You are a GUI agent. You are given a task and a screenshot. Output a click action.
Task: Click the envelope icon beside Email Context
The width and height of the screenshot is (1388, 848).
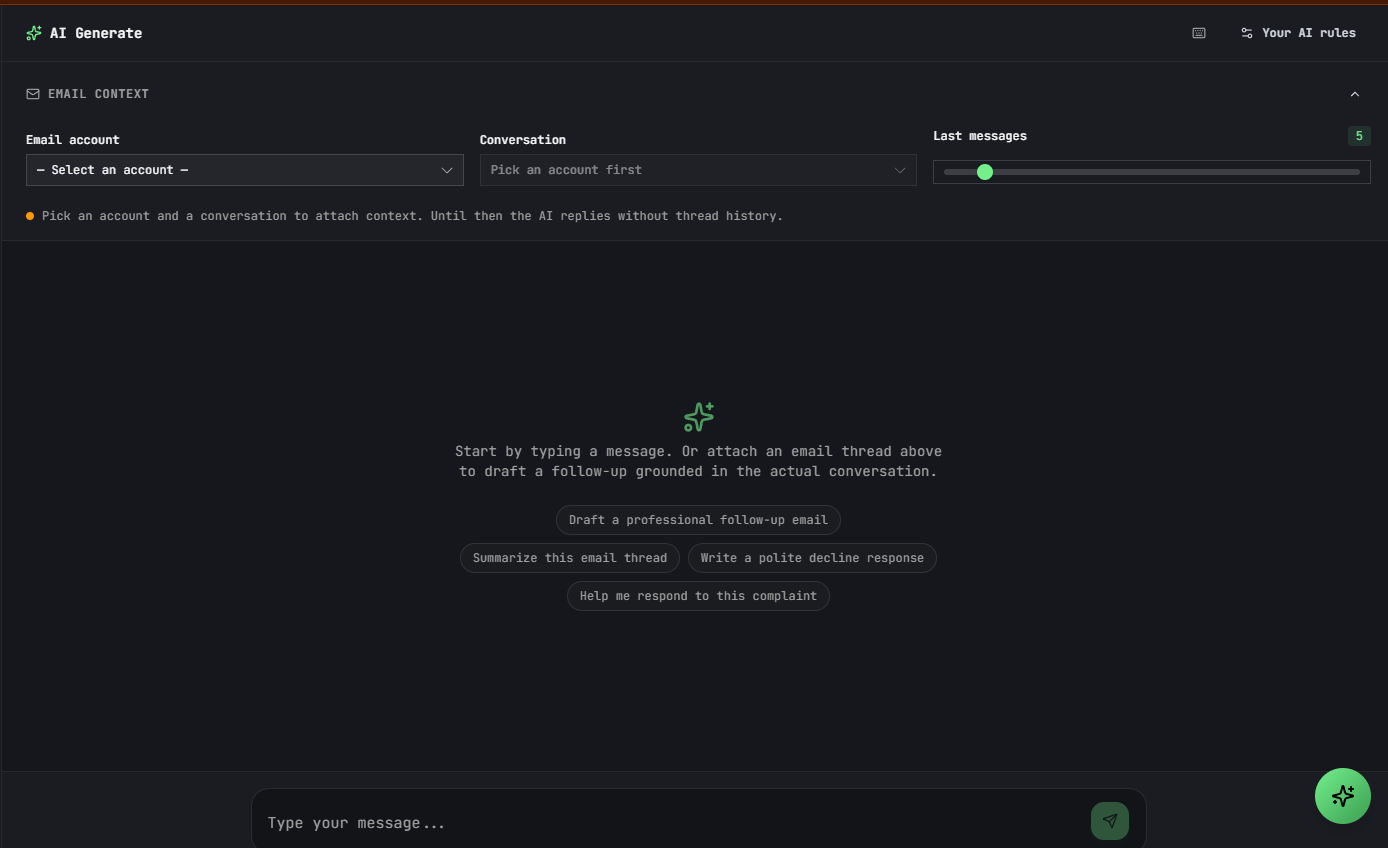pos(33,94)
